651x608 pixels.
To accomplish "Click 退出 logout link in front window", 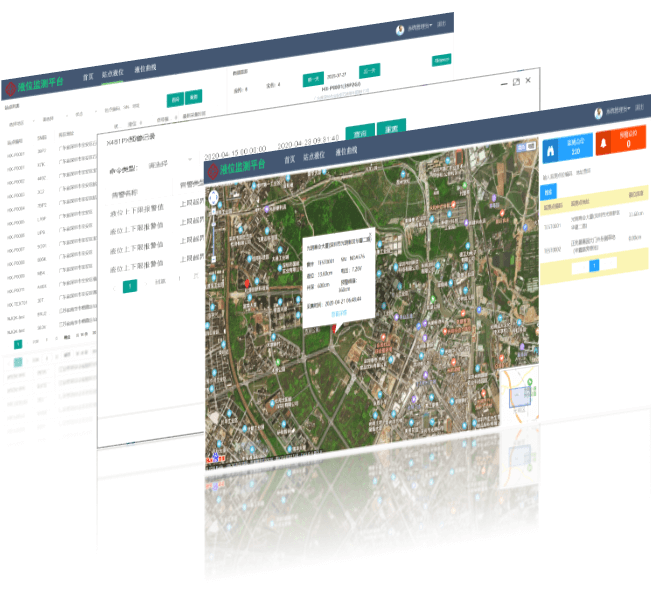I will coord(639,107).
